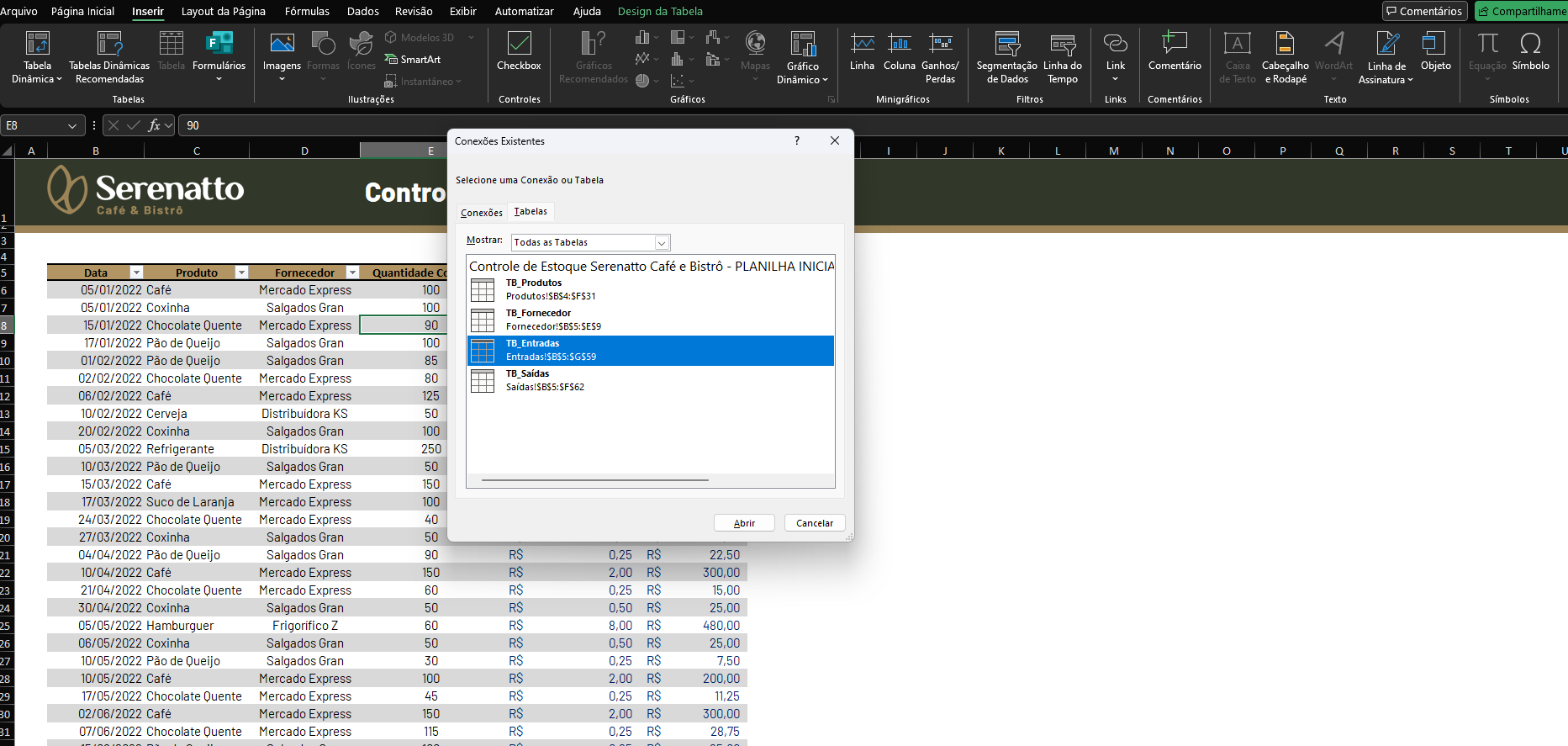Select the TB_Produtos table icon
The image size is (1568, 746).
(x=483, y=290)
